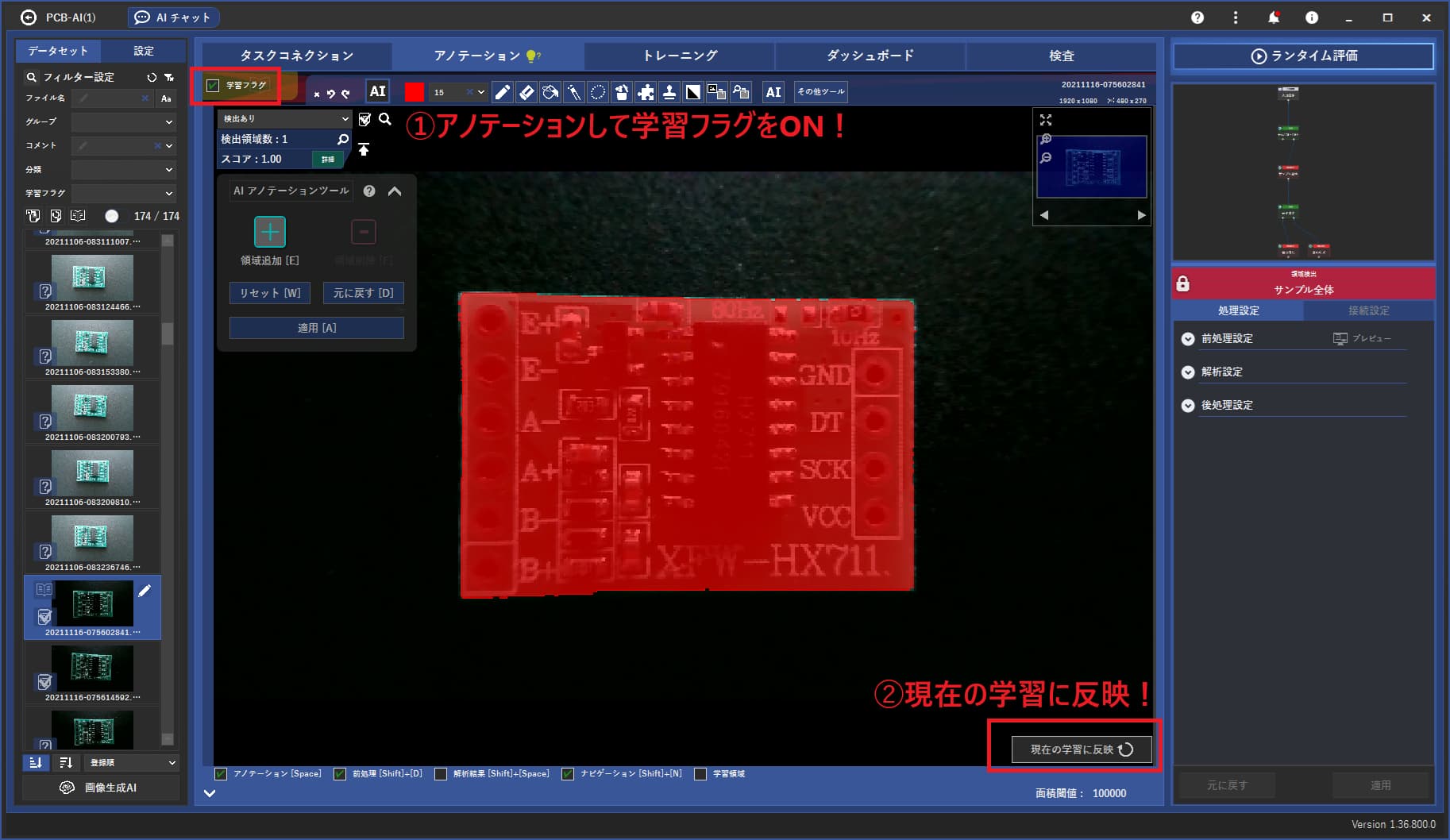Toggle 前処理 [Shift]+[D] checkbox
The height and width of the screenshot is (840, 1450).
340,774
